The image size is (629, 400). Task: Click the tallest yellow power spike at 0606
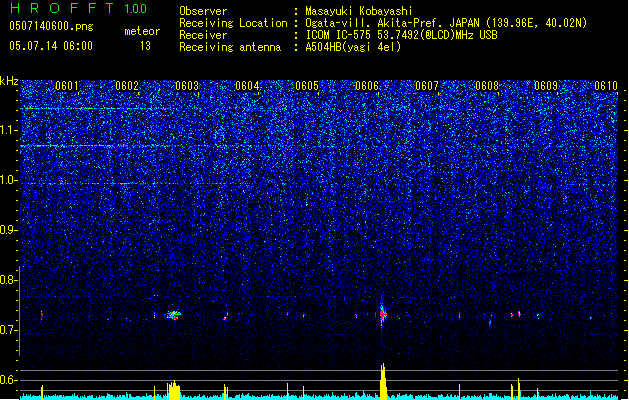[383, 381]
